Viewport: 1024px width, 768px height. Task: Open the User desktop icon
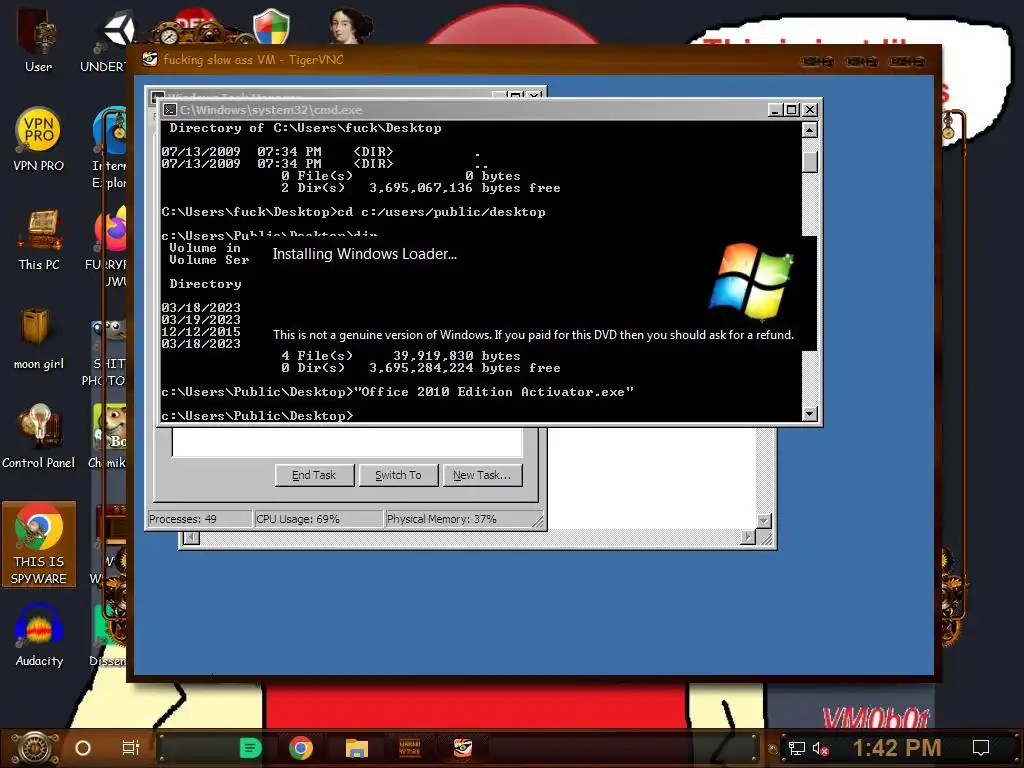coord(38,39)
